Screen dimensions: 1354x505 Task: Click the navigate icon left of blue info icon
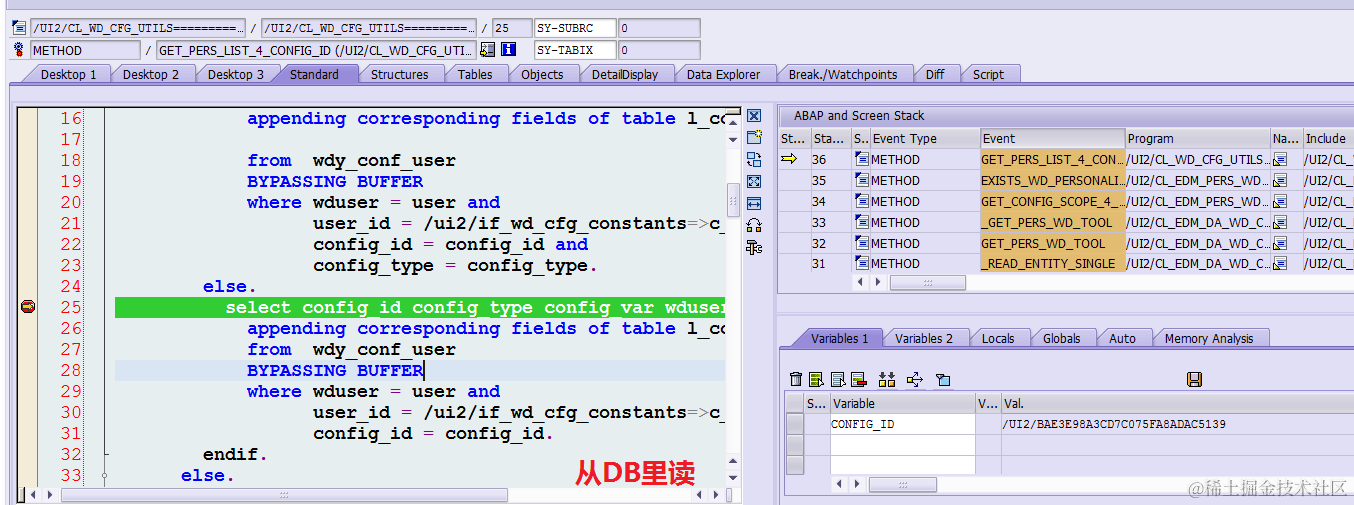[488, 50]
